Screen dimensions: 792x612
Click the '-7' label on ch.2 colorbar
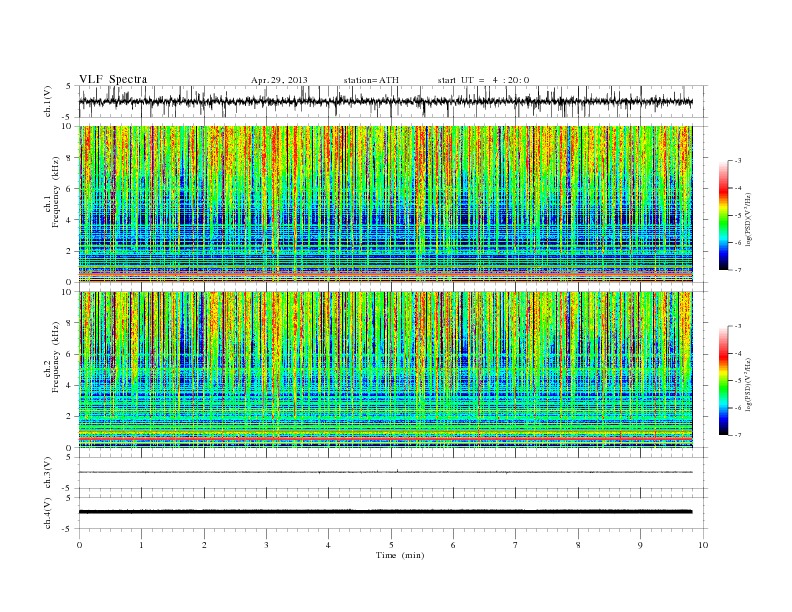click(737, 435)
